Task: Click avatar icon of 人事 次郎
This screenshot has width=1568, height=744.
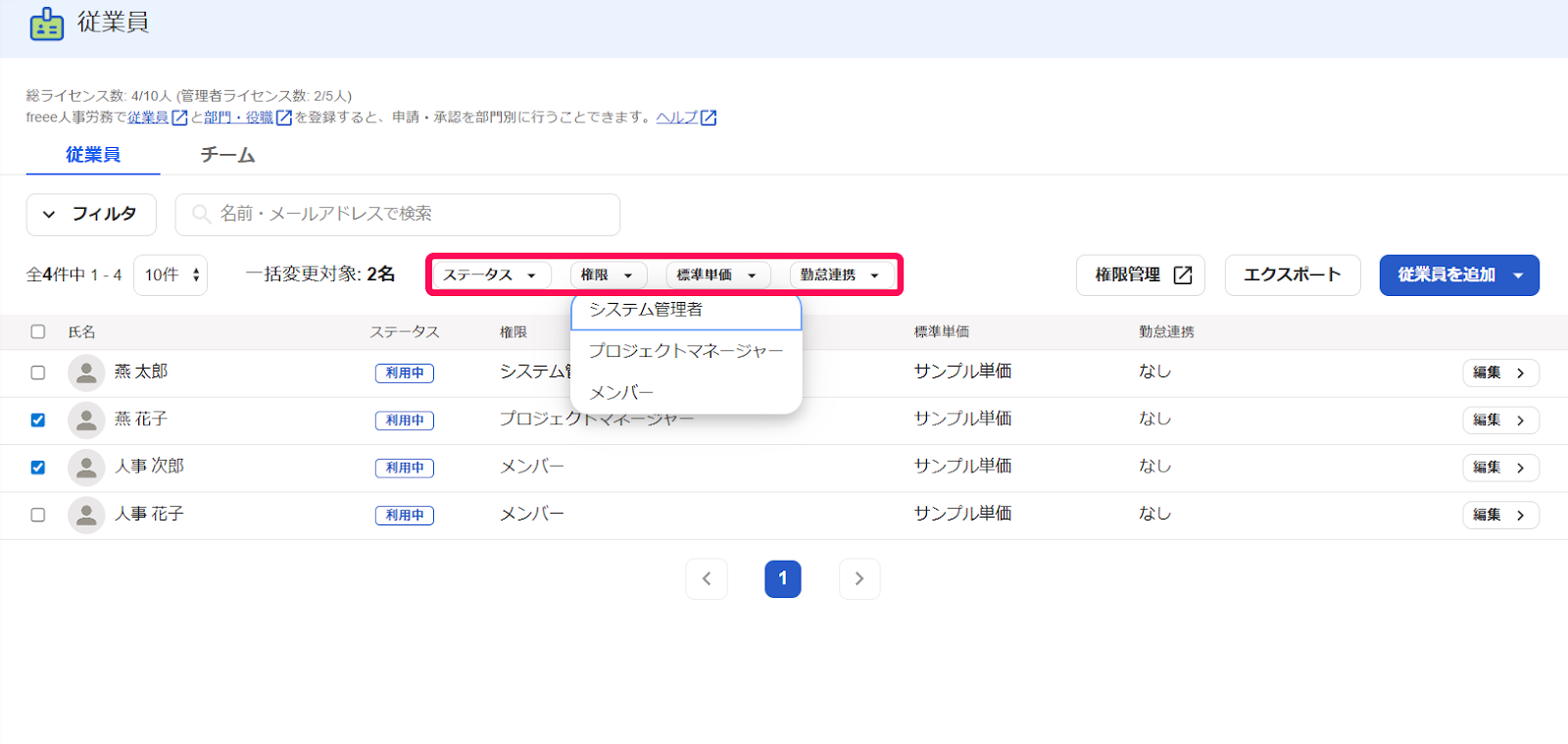Action: [86, 468]
